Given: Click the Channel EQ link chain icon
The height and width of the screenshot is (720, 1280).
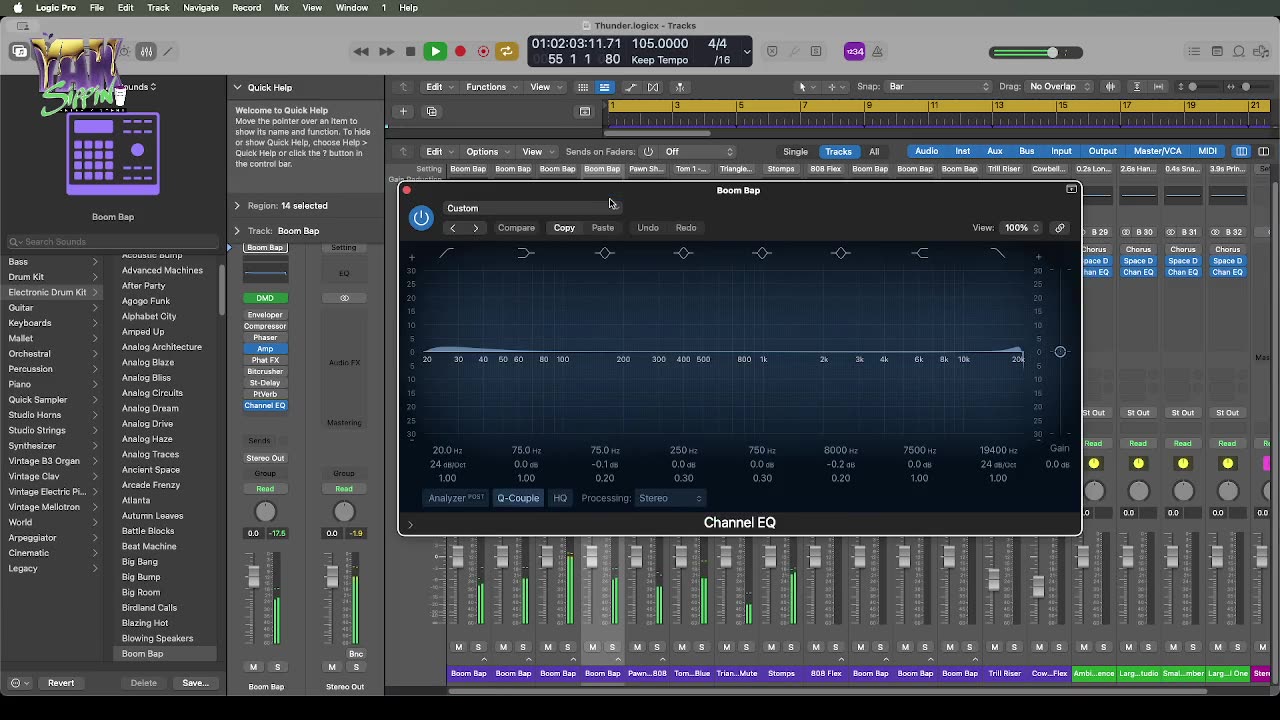Looking at the screenshot, I should [x=1060, y=228].
